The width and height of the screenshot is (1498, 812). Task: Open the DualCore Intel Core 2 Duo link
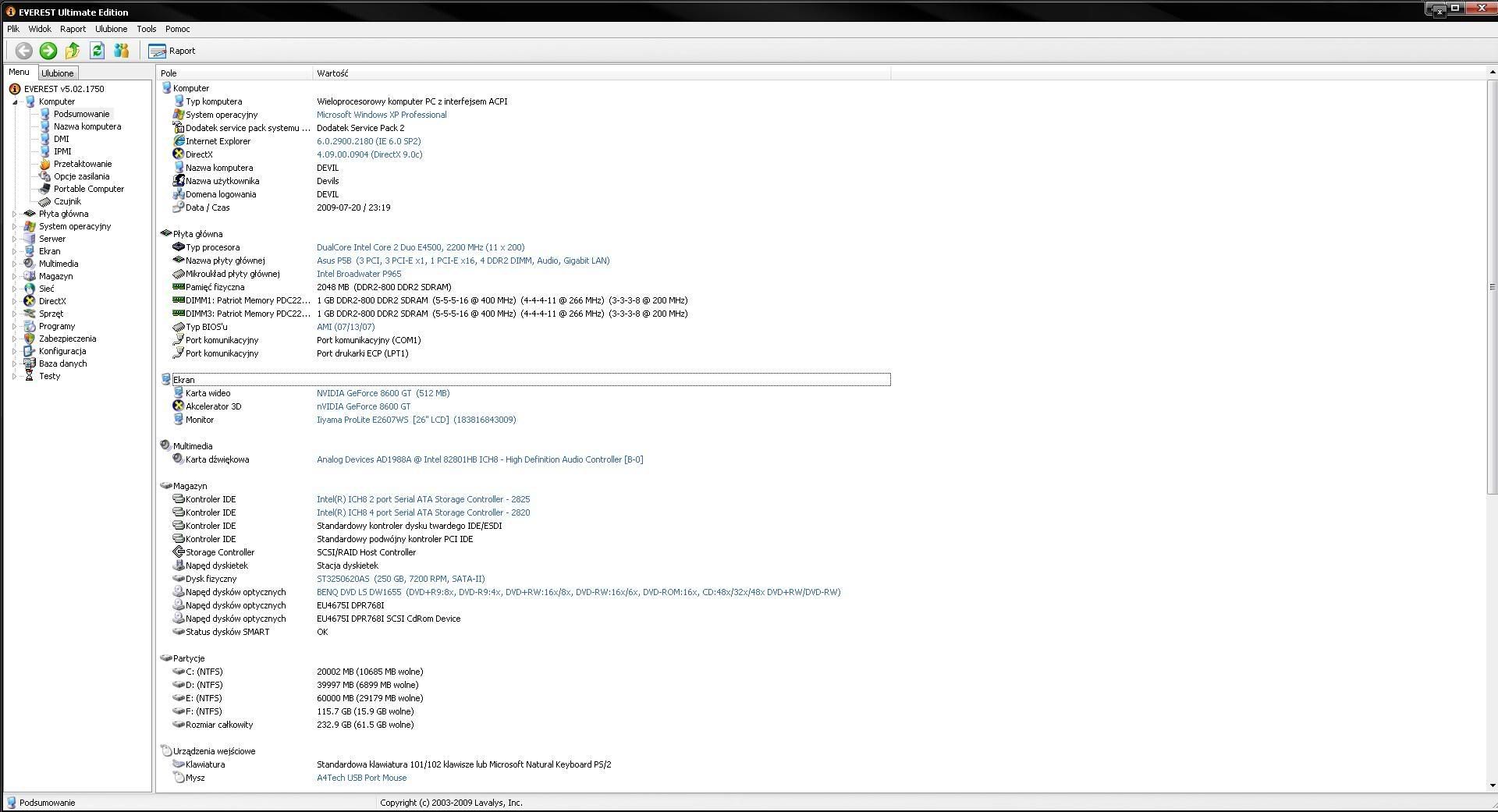coord(420,247)
